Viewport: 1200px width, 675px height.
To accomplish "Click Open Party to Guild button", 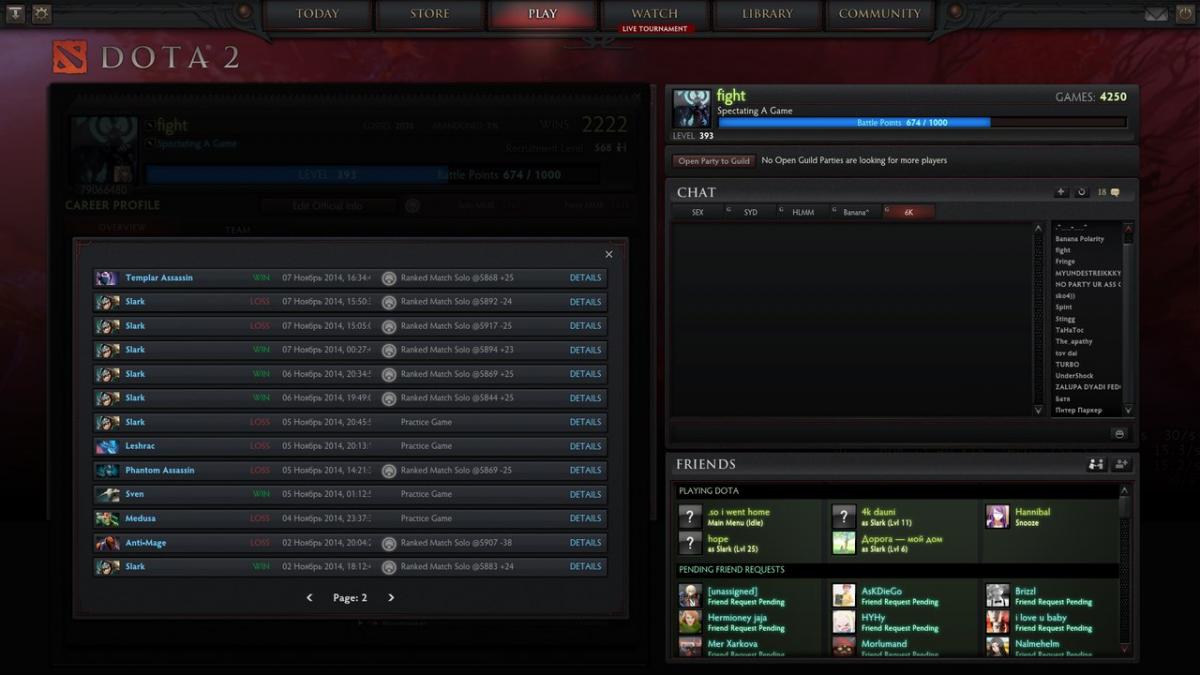I will 714,160.
